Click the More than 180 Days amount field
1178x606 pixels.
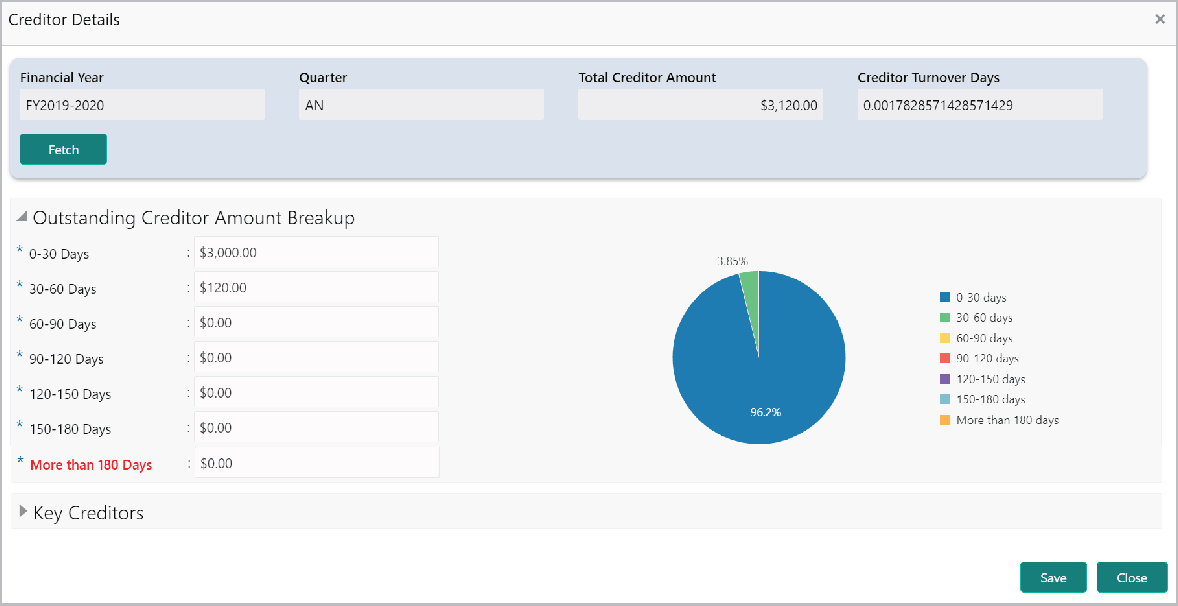click(316, 462)
